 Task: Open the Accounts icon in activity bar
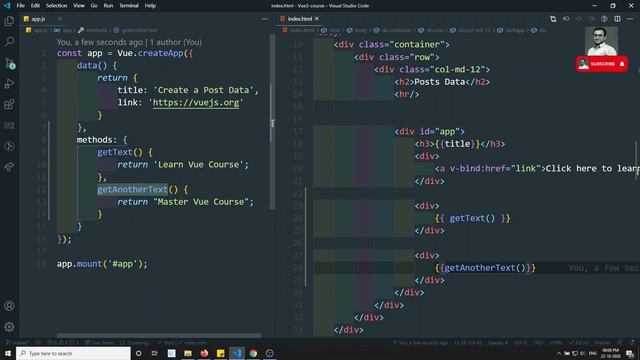[9, 306]
